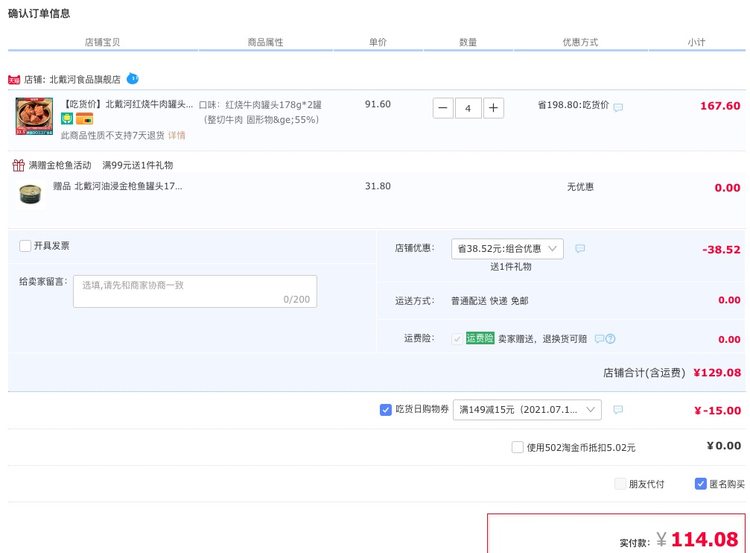
Task: Click the 普通配送 快递 免邮 shipping text
Action: tap(490, 301)
